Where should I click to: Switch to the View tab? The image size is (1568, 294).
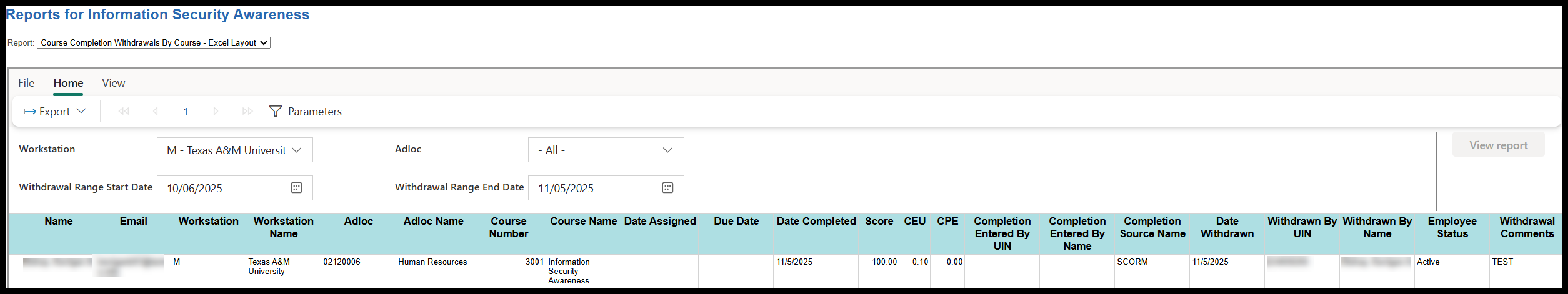pos(114,83)
